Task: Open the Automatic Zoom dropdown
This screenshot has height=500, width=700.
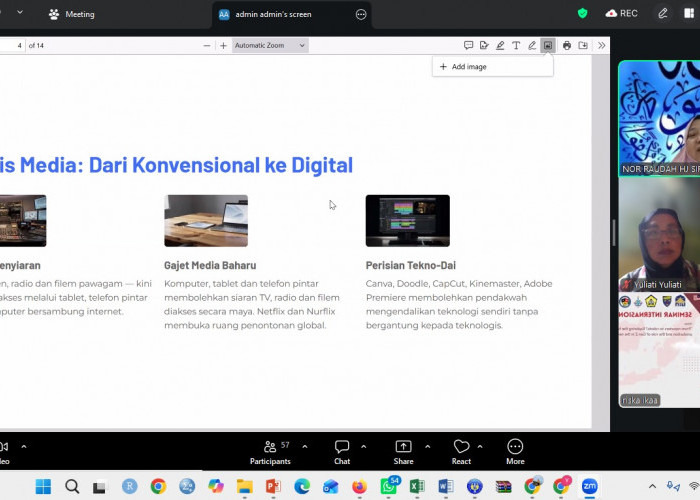Action: (x=270, y=46)
